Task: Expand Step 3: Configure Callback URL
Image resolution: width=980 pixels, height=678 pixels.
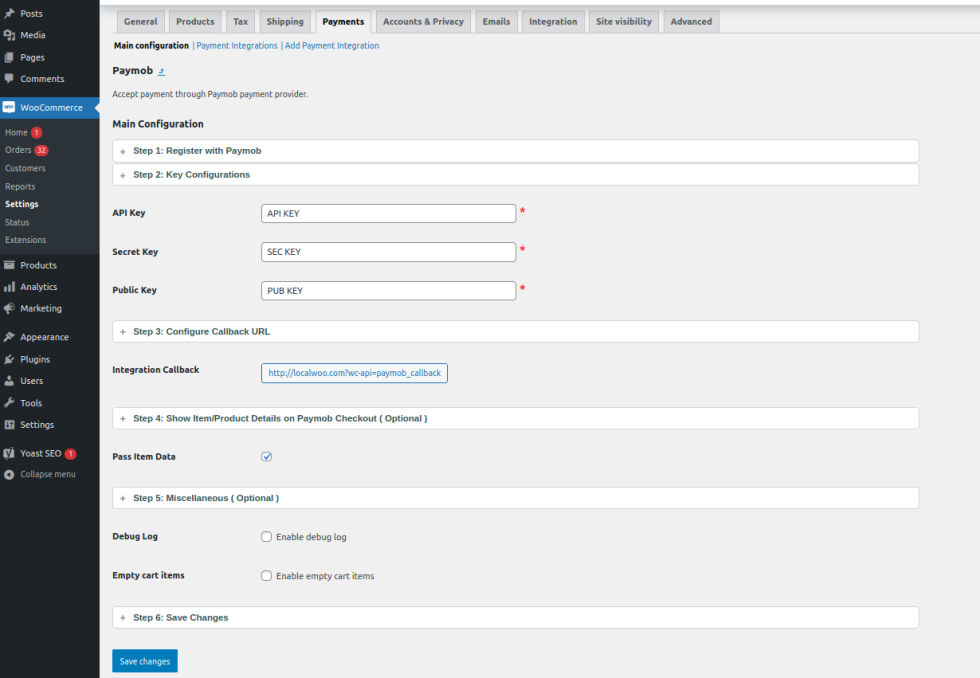Action: click(x=123, y=332)
